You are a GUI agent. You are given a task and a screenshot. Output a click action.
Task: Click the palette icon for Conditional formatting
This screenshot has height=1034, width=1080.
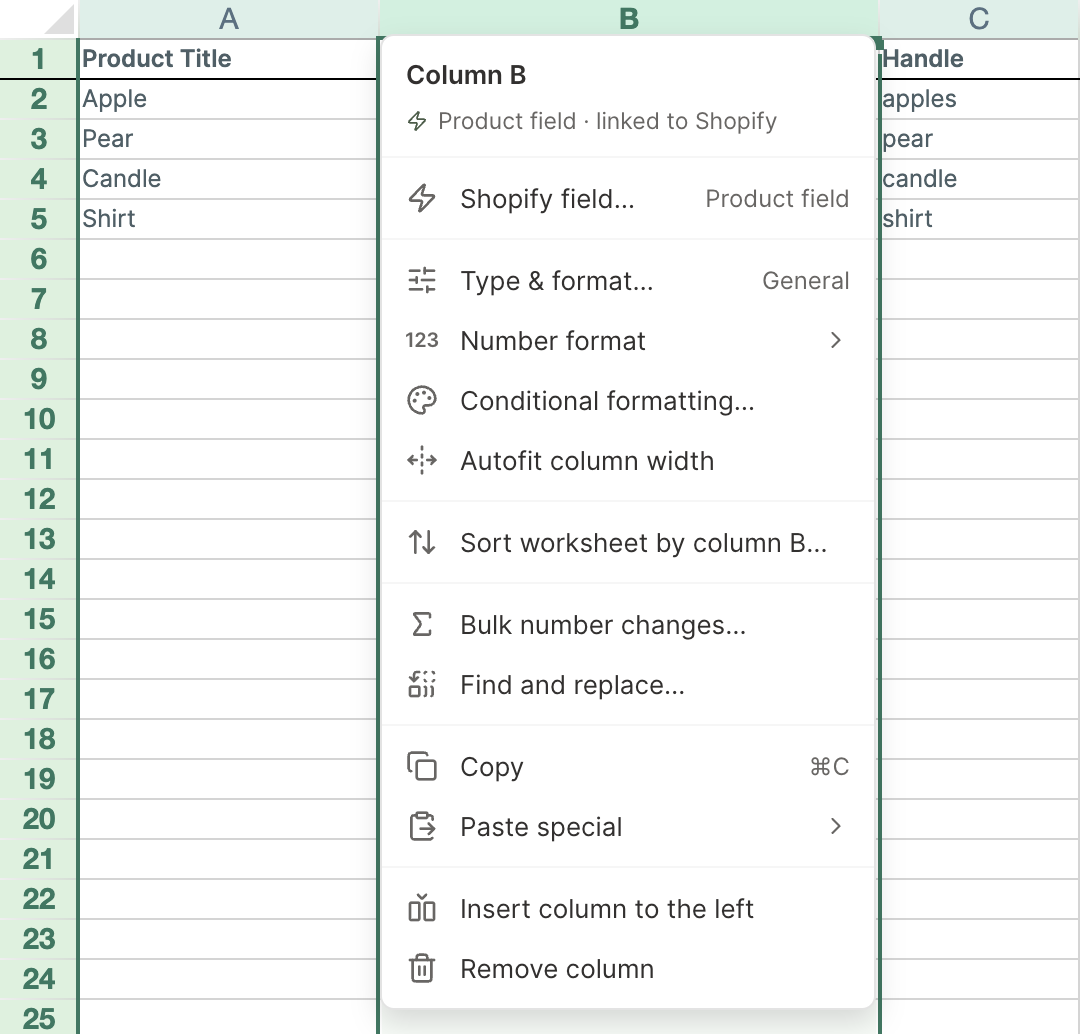(x=422, y=400)
